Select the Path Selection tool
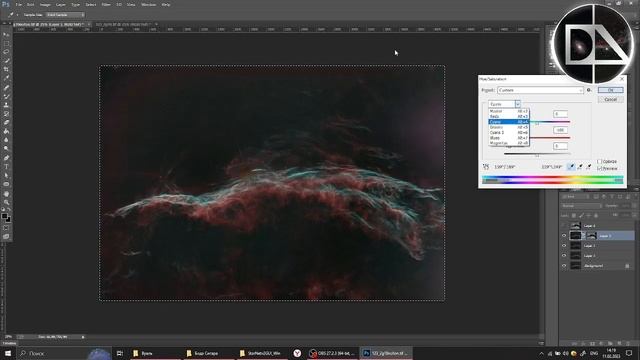Image resolution: width=640 pixels, height=360 pixels. pyautogui.click(x=6, y=176)
